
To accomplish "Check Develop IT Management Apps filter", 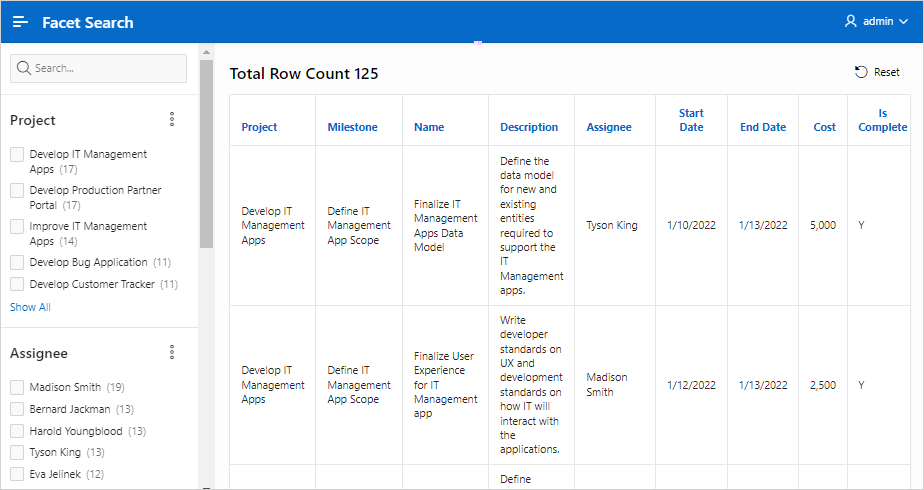I will (17, 154).
